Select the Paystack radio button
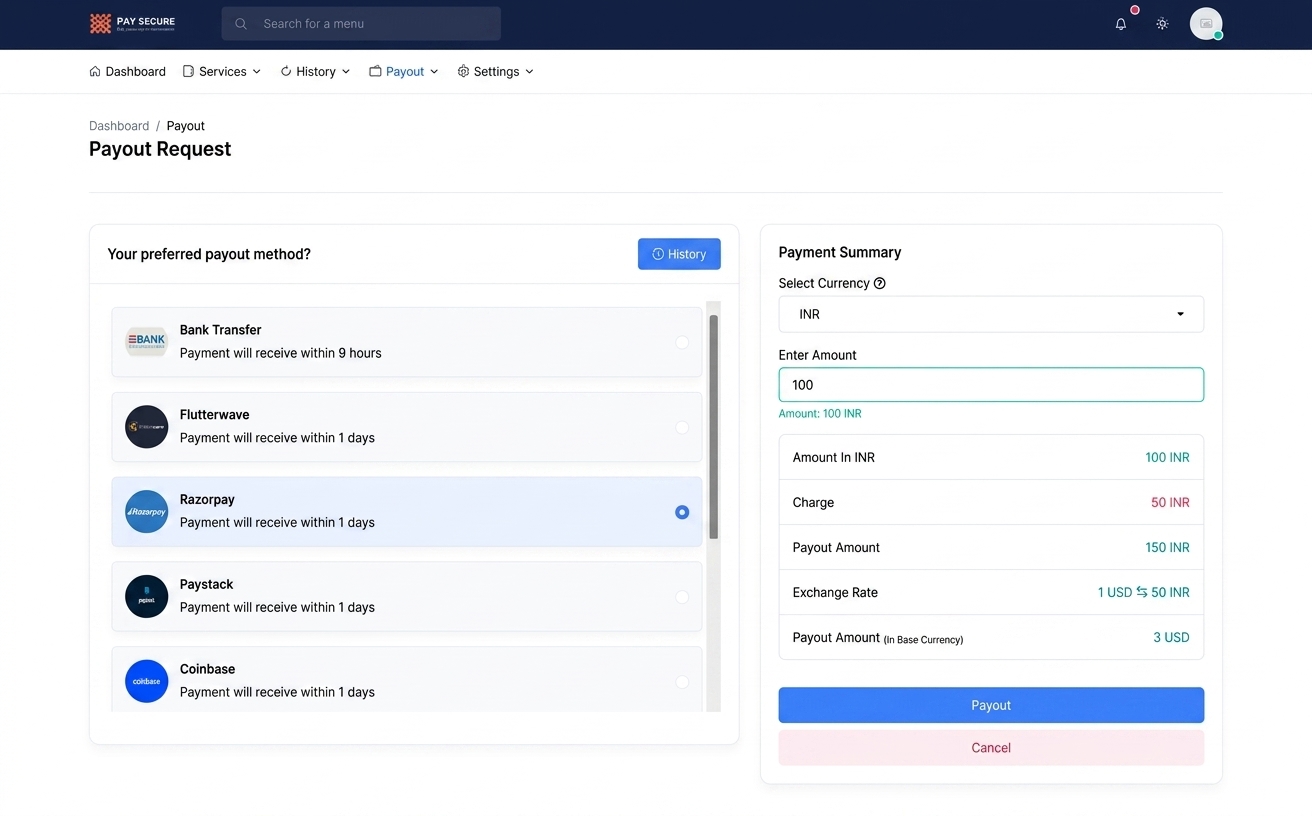Screen dimensions: 1312x816 (682, 597)
